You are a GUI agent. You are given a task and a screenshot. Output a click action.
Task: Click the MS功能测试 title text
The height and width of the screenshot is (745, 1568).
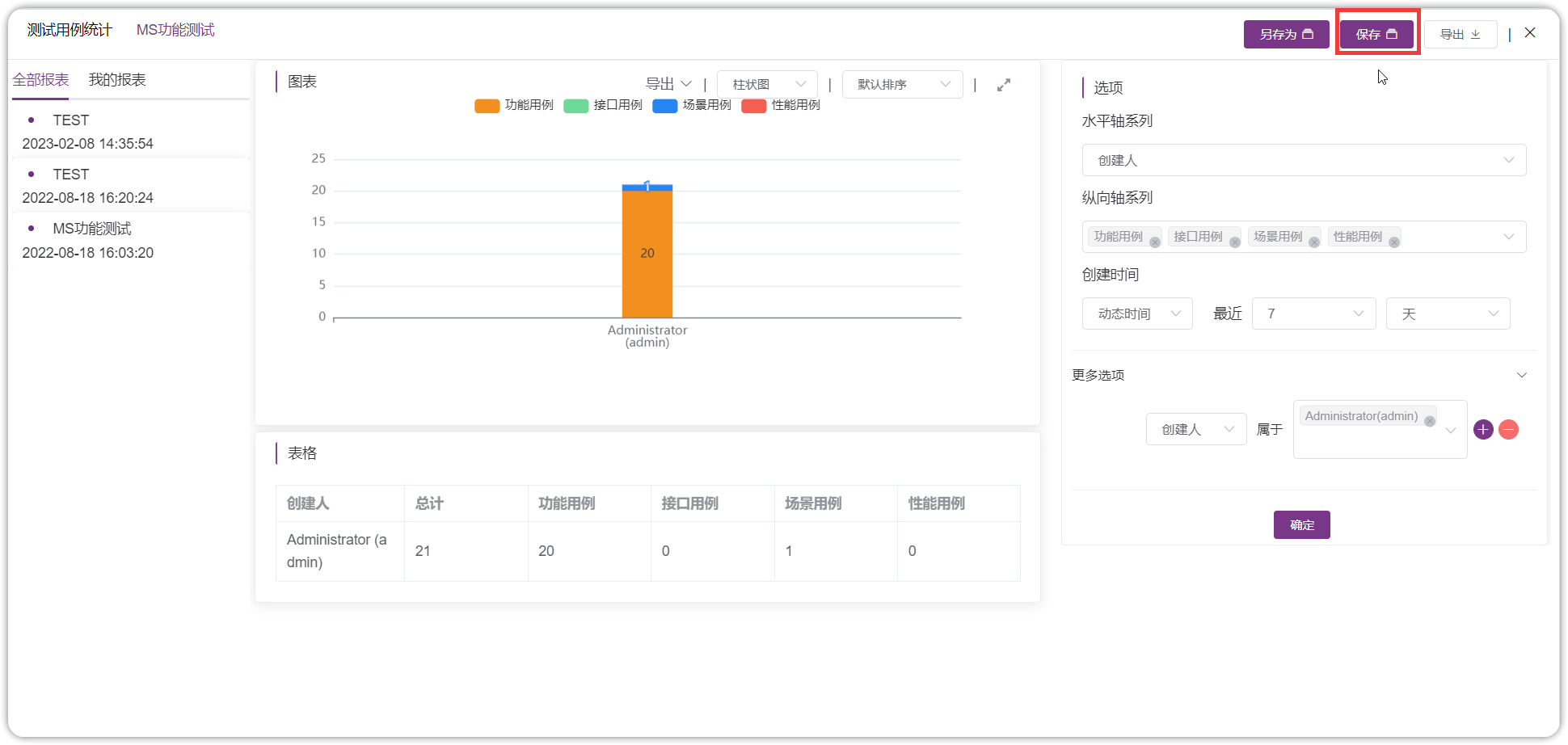tap(175, 30)
